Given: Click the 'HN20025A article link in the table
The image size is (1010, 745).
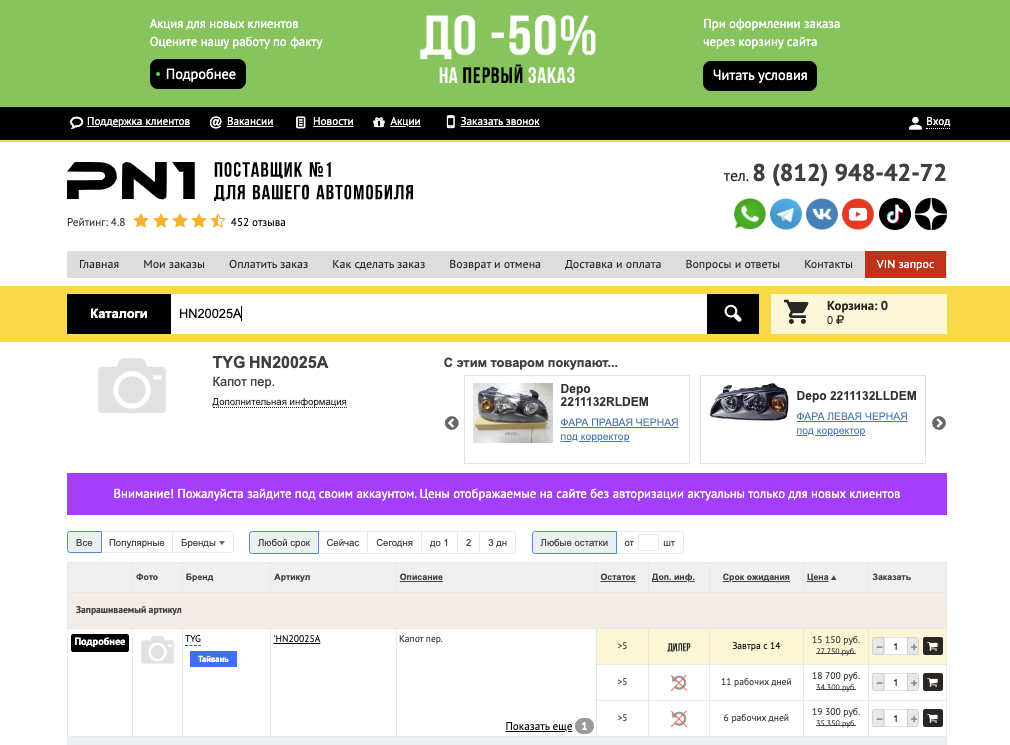Looking at the screenshot, I should click(297, 639).
